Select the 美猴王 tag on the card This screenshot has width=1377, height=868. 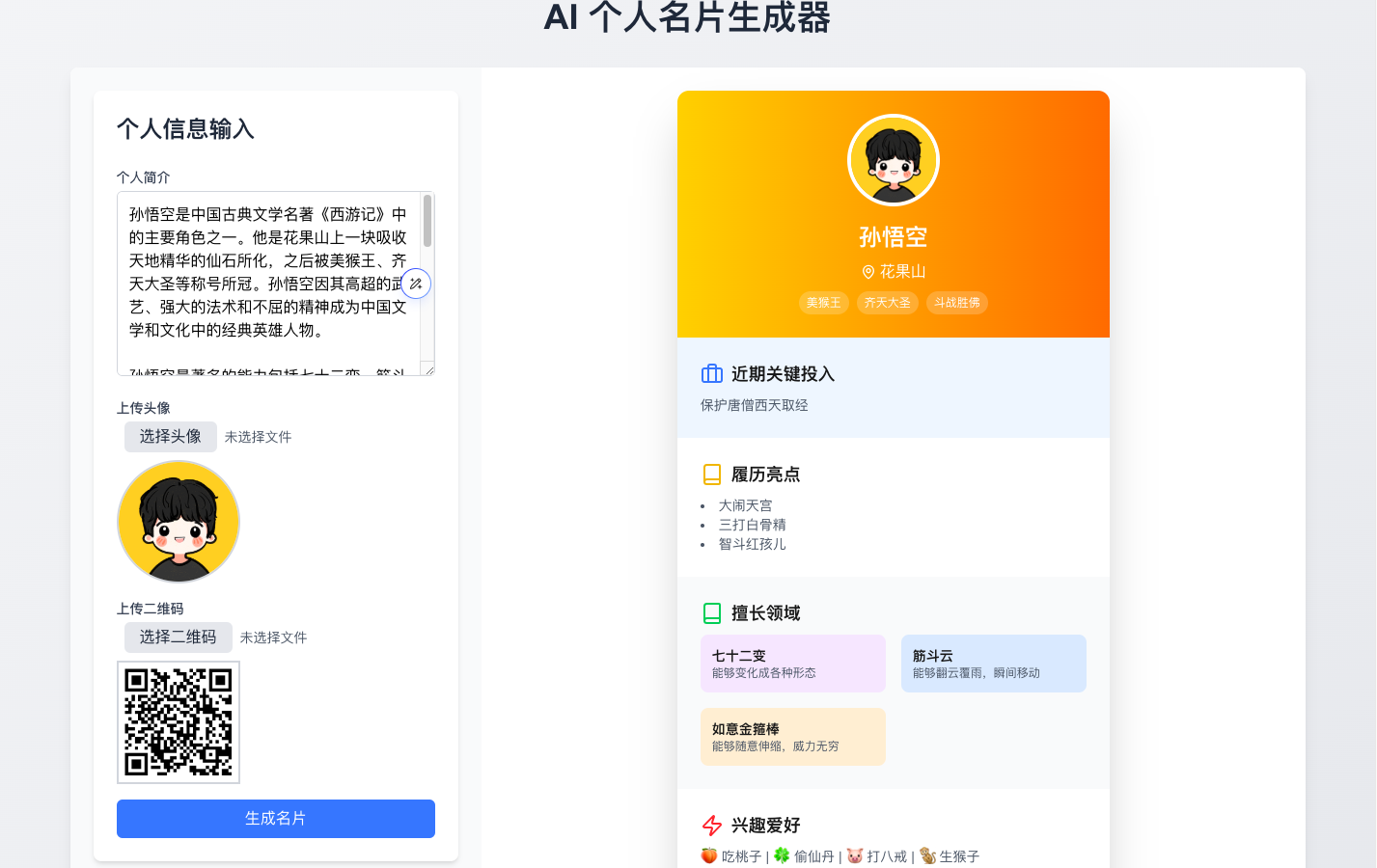pos(823,302)
